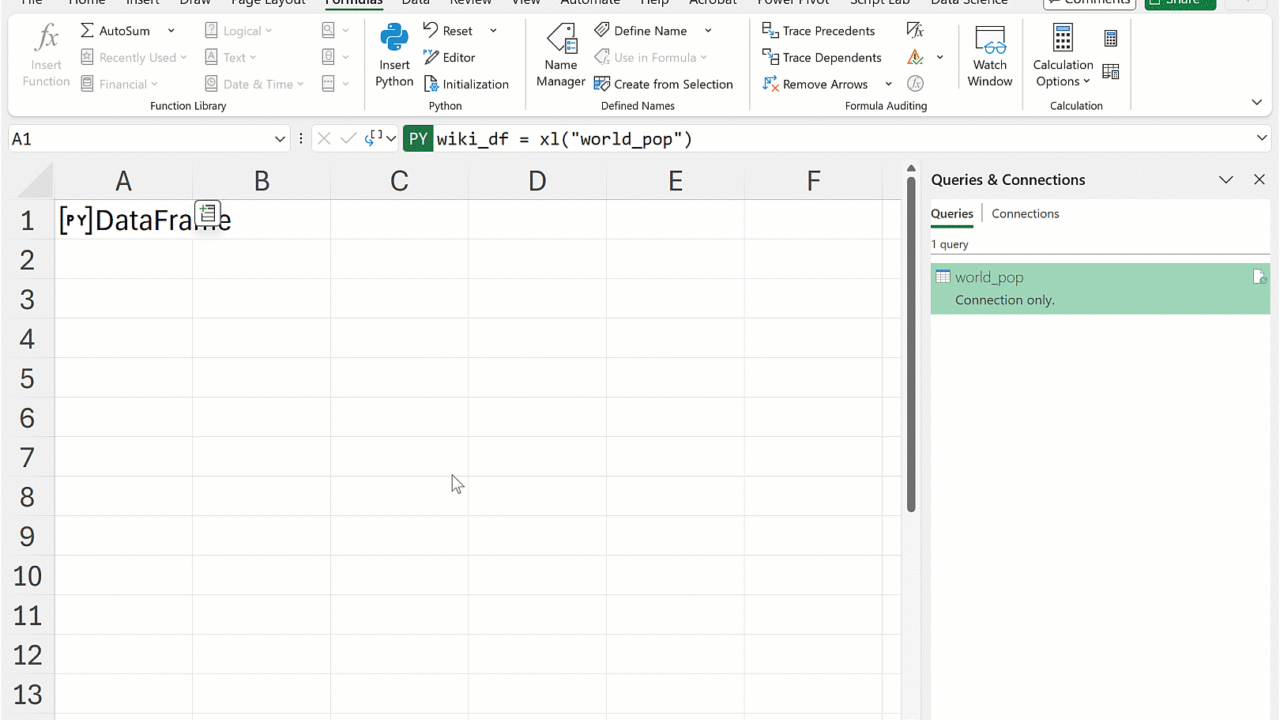This screenshot has width=1280, height=720.
Task: Click the Calculate Now calculator icon
Action: [x=1111, y=39]
